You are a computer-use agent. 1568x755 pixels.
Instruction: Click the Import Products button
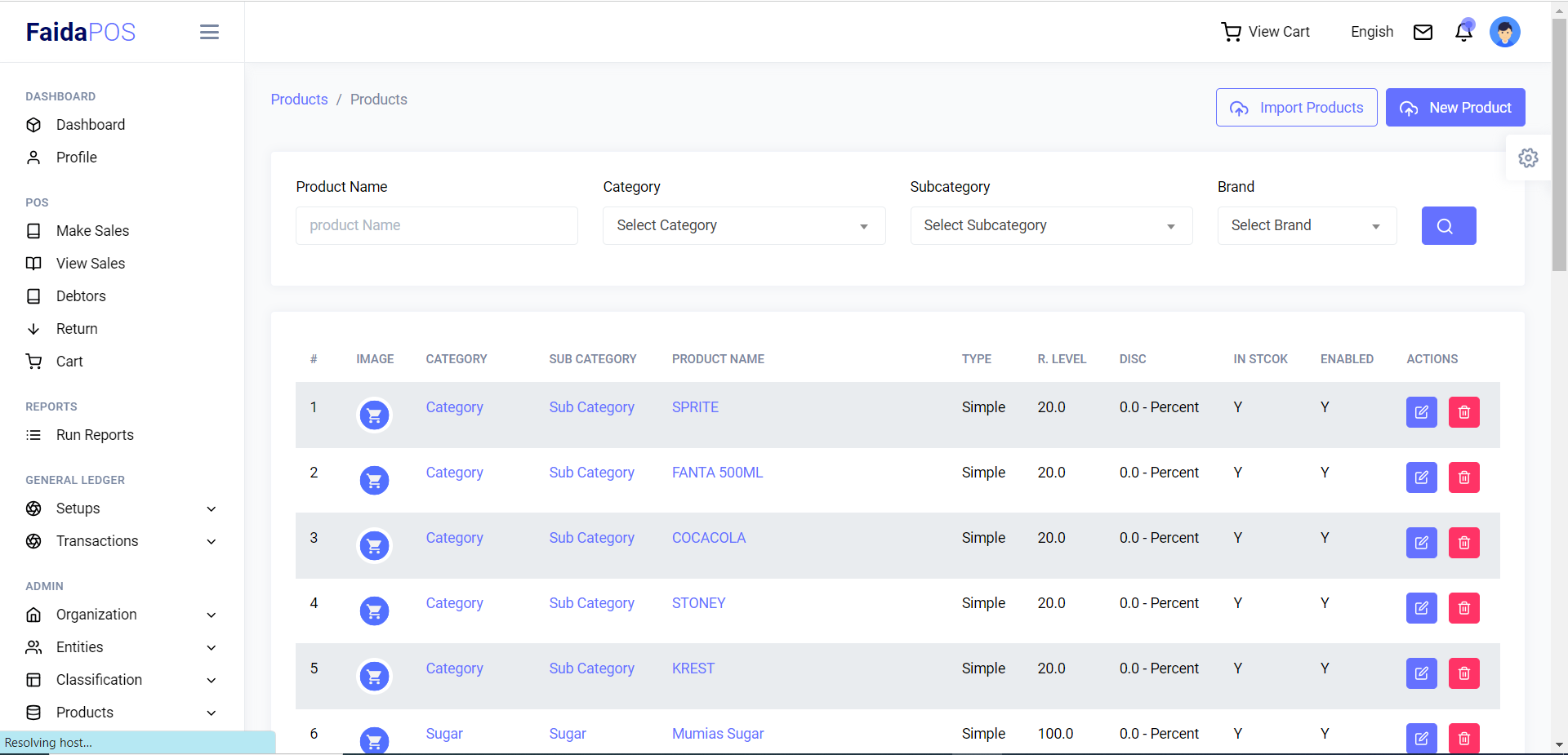[x=1296, y=108]
